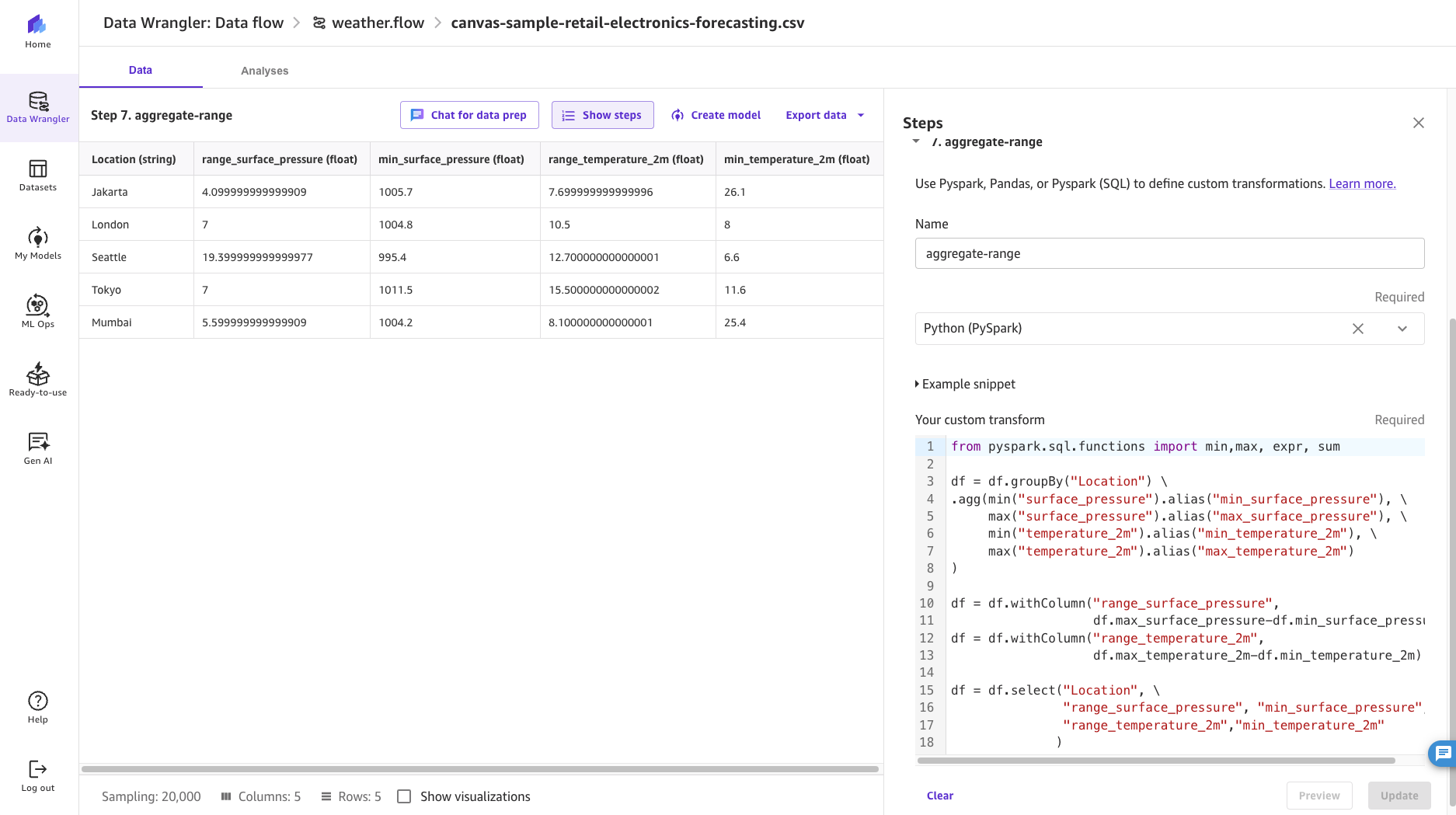Open ML Ops in sidebar
Viewport: 1456px width, 815px height.
click(x=37, y=312)
